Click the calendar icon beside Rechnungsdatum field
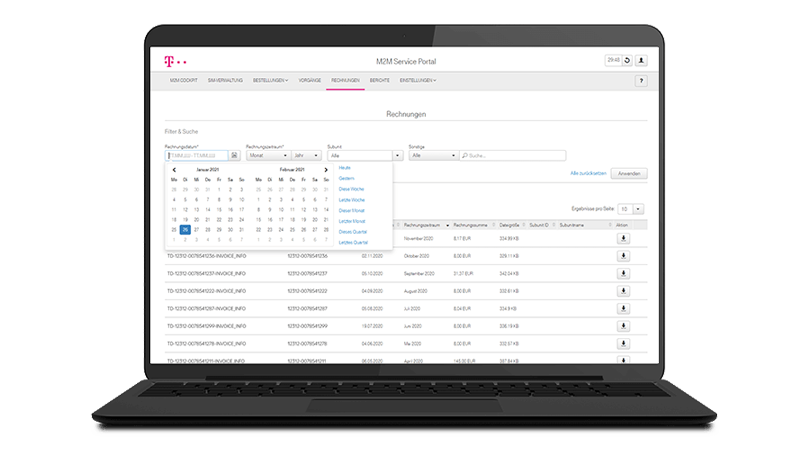This screenshot has height=450, width=810. coord(234,156)
